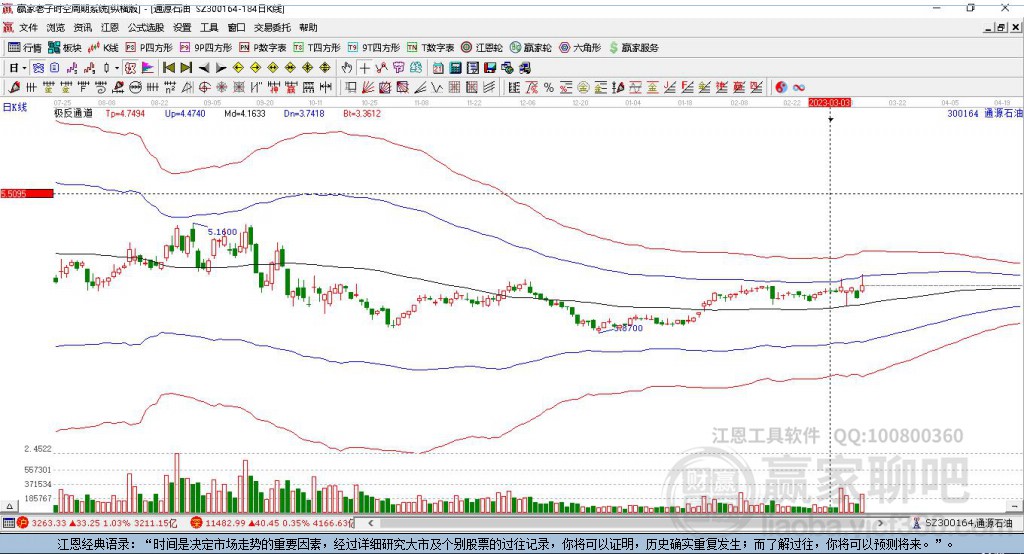
Task: Open the 设置 menu
Action: [x=182, y=27]
